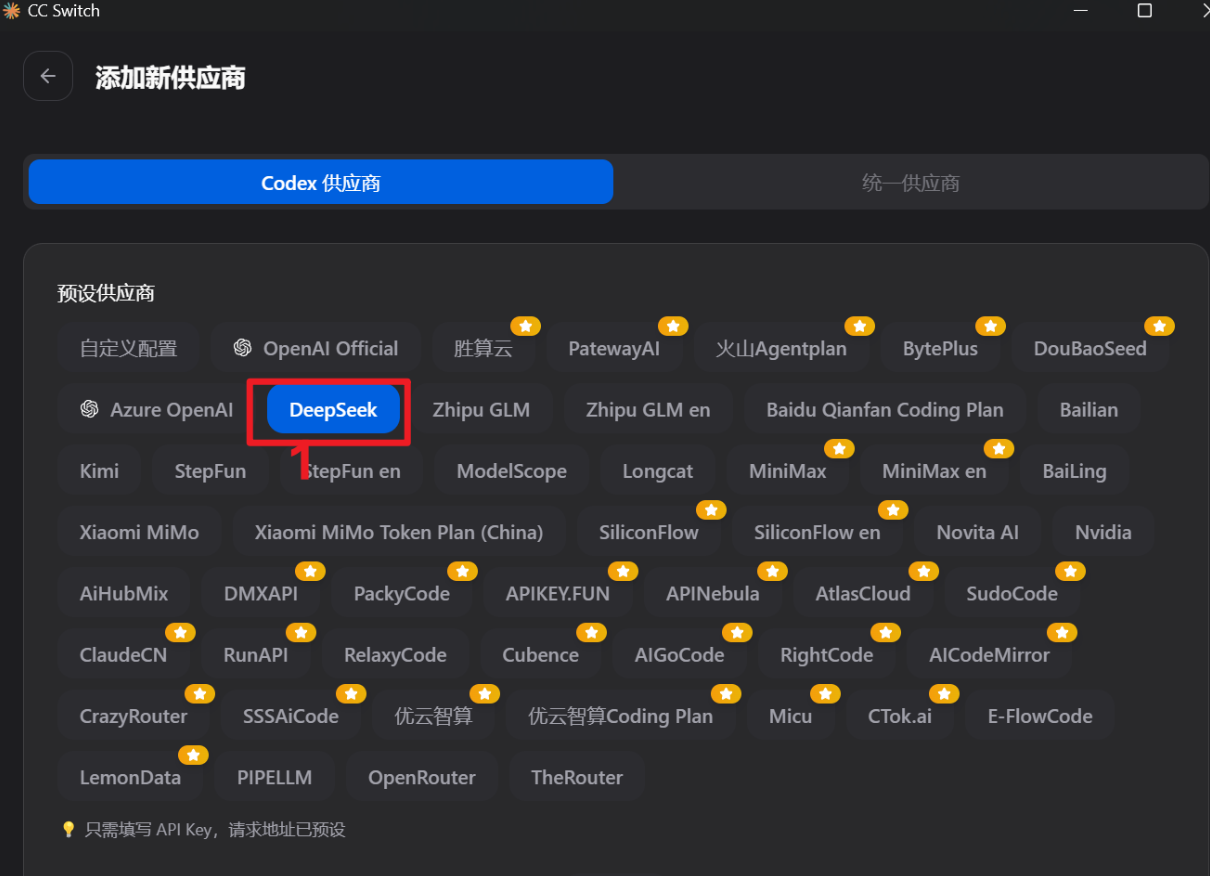Pick the DouBaoSeed preset
Screen dimensions: 1210x876
pos(1090,348)
